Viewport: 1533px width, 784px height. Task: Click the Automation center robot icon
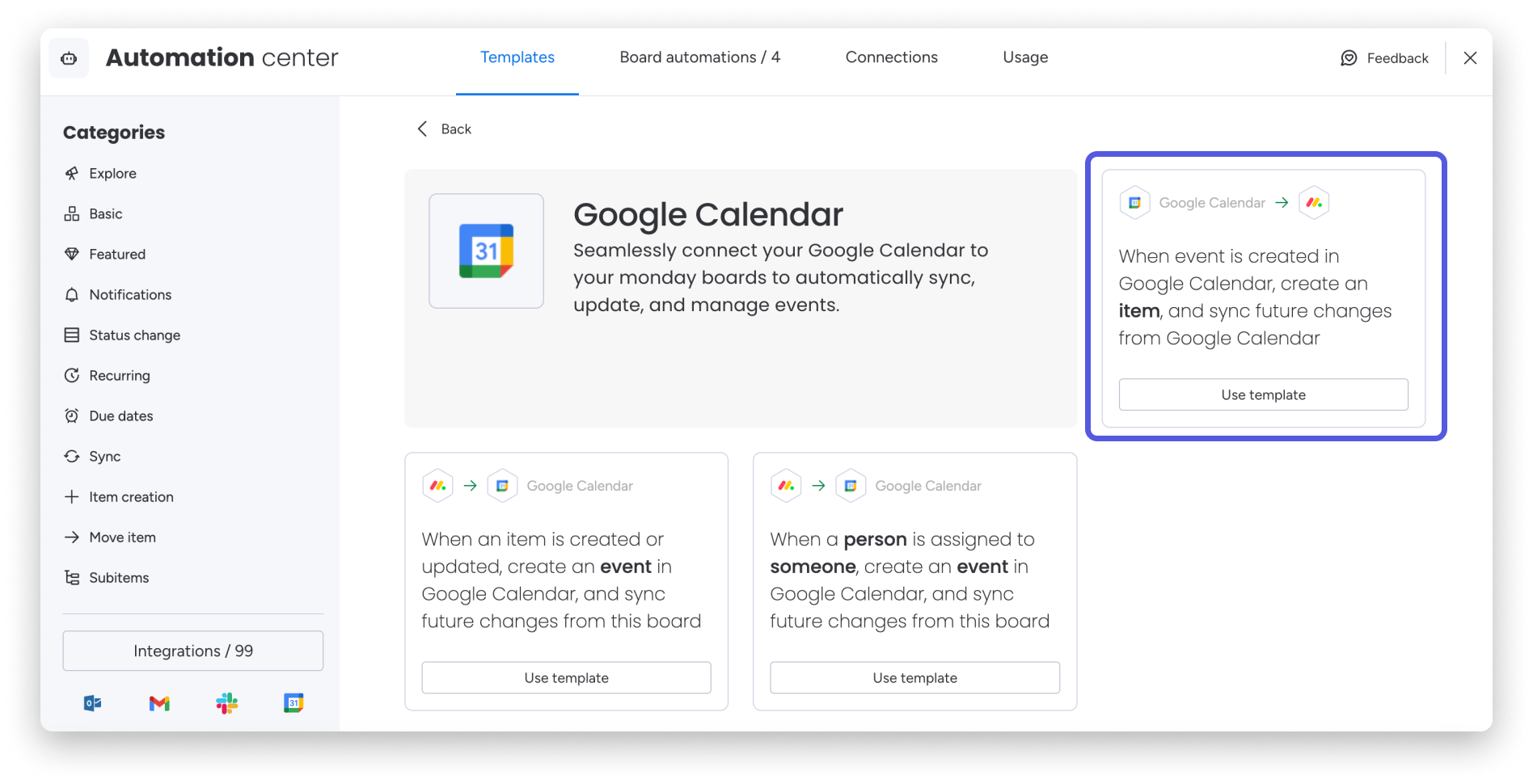click(69, 58)
